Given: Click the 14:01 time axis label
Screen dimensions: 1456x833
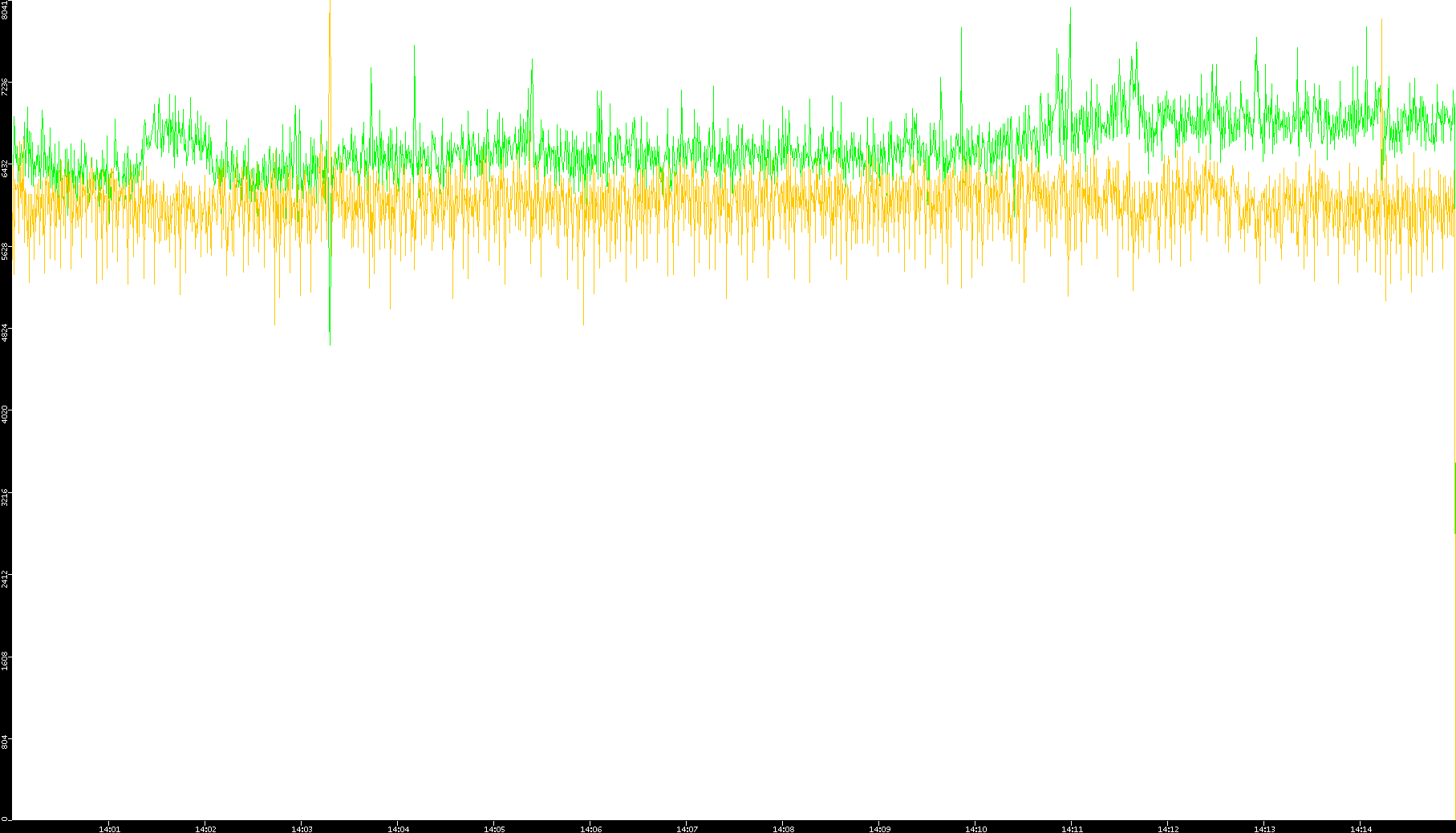Looking at the screenshot, I should 109,828.
